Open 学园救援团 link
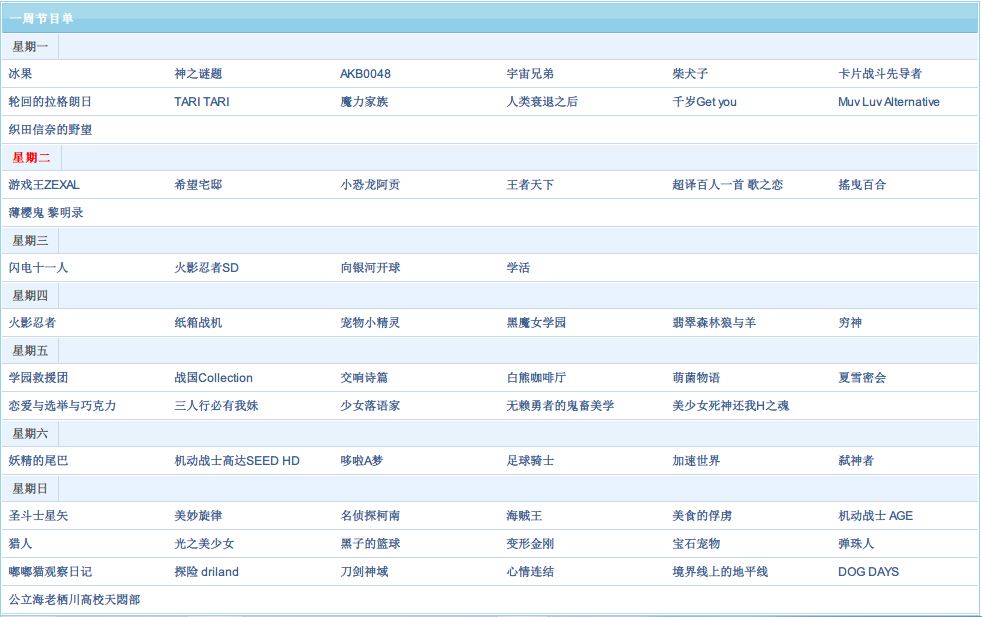Image resolution: width=982 pixels, height=617 pixels. click(x=38, y=378)
